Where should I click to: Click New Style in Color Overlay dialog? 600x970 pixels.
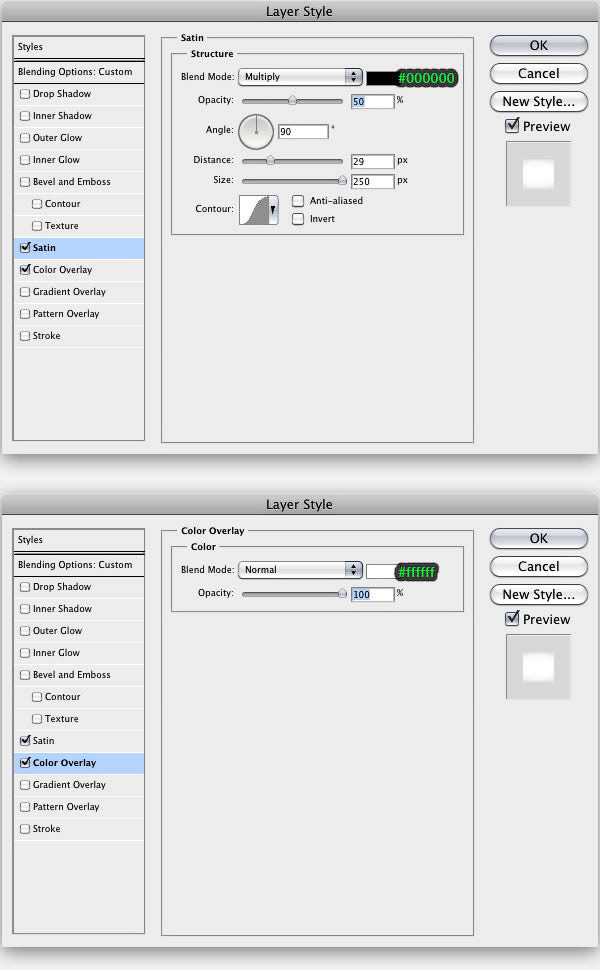coord(538,594)
